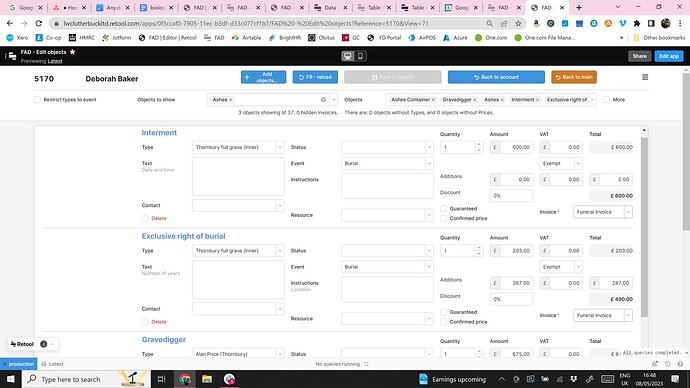Switch to the Any.do browser tab
This screenshot has width=690, height=388.
pyautogui.click(x=113, y=7)
